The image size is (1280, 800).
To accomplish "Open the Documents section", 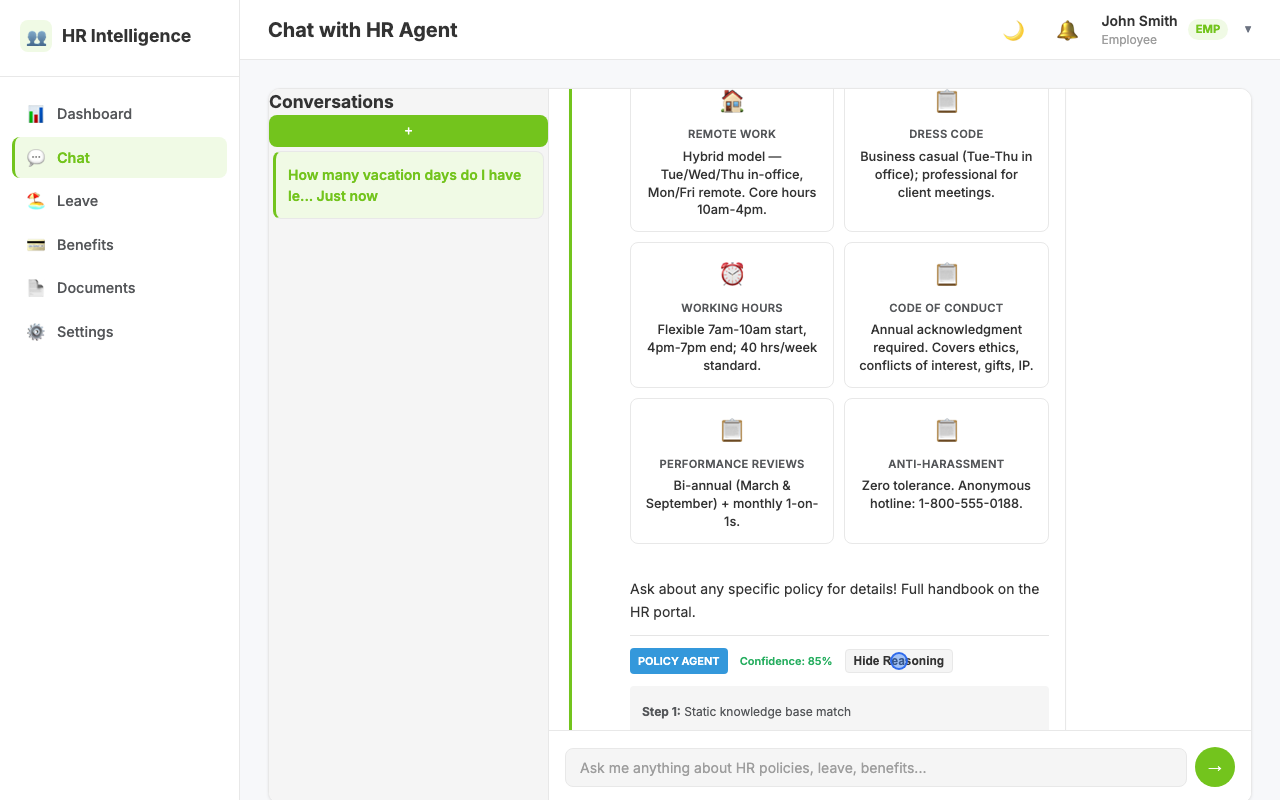I will pyautogui.click(x=120, y=288).
